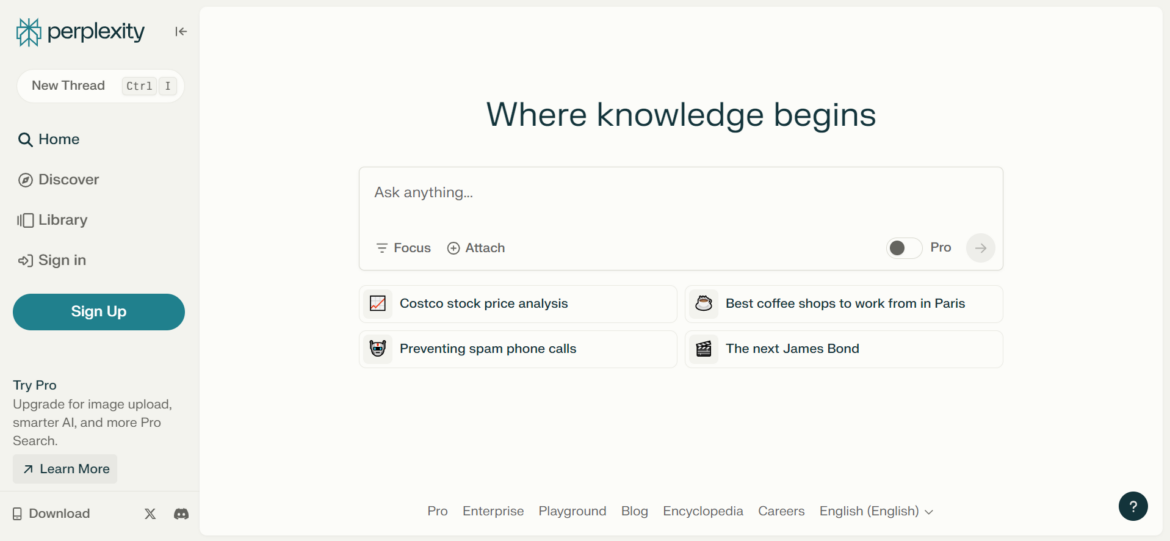
Task: Collapse the sidebar with the arrow icon
Action: (181, 32)
